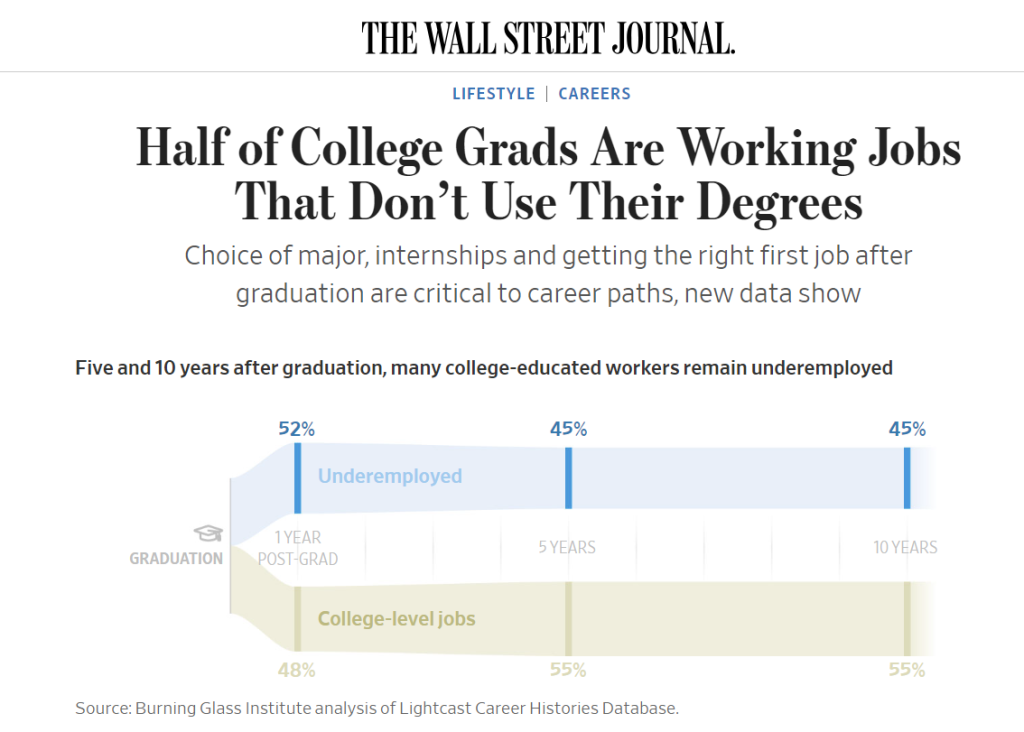Click the 48% college-level jobs value
The image size is (1024, 732).
click(296, 670)
